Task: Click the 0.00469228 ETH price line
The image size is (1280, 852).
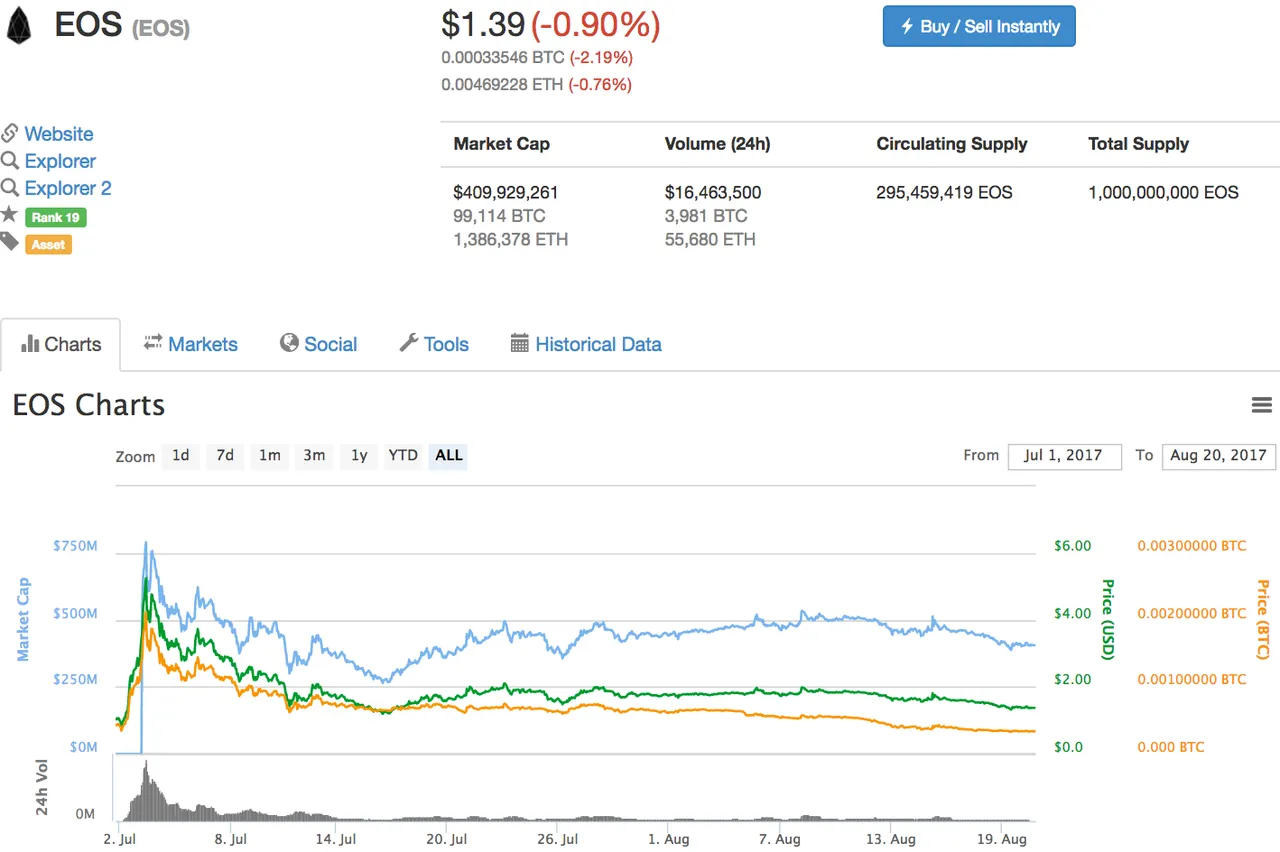Action: (536, 85)
